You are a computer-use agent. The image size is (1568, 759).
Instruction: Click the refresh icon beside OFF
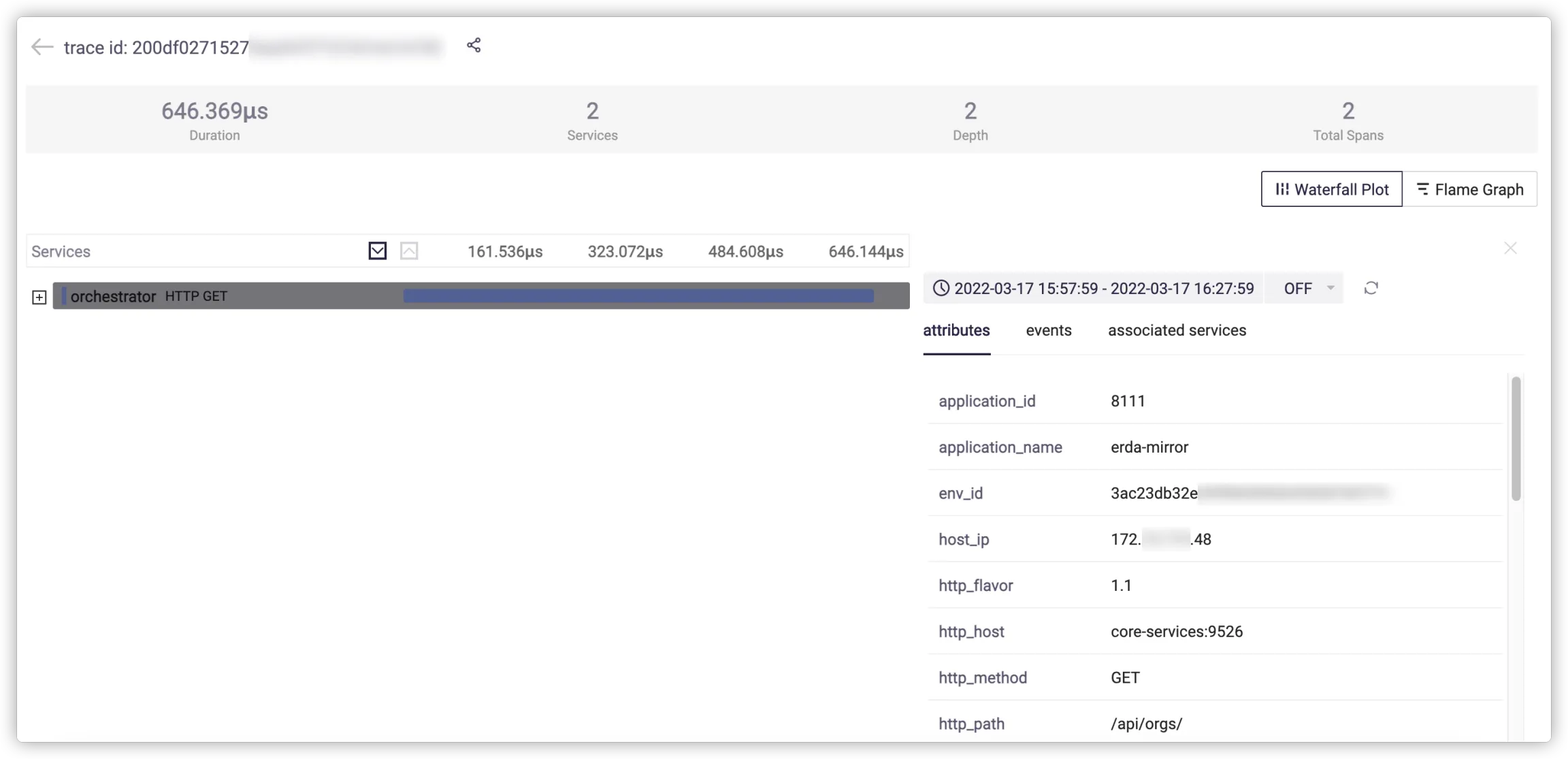point(1371,289)
